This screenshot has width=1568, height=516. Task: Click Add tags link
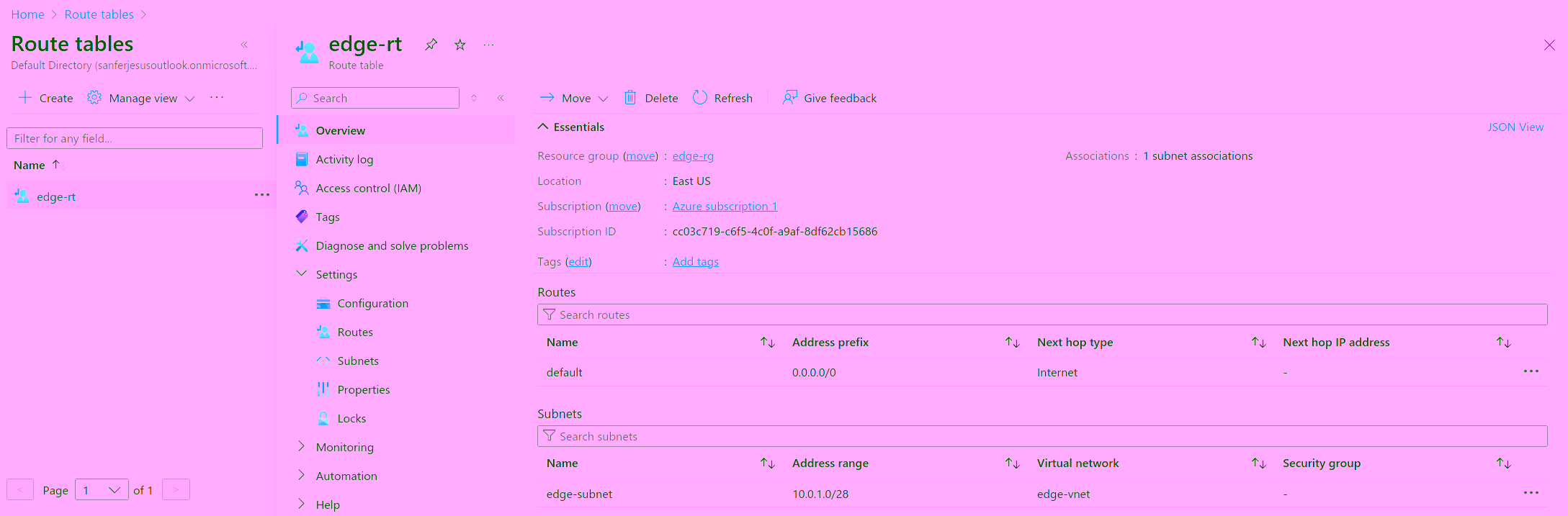point(695,261)
